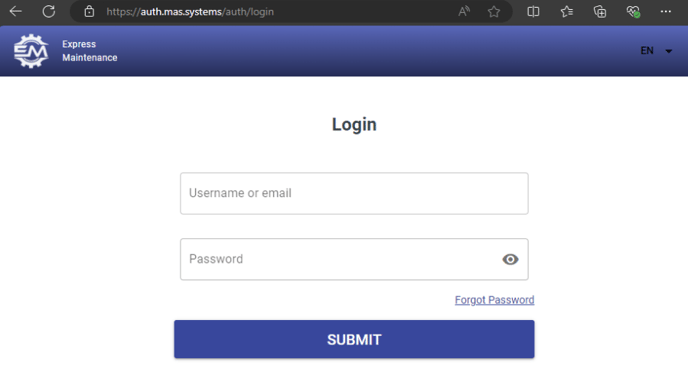Toggle password visibility with the eye icon
This screenshot has height=391, width=688.
[510, 259]
